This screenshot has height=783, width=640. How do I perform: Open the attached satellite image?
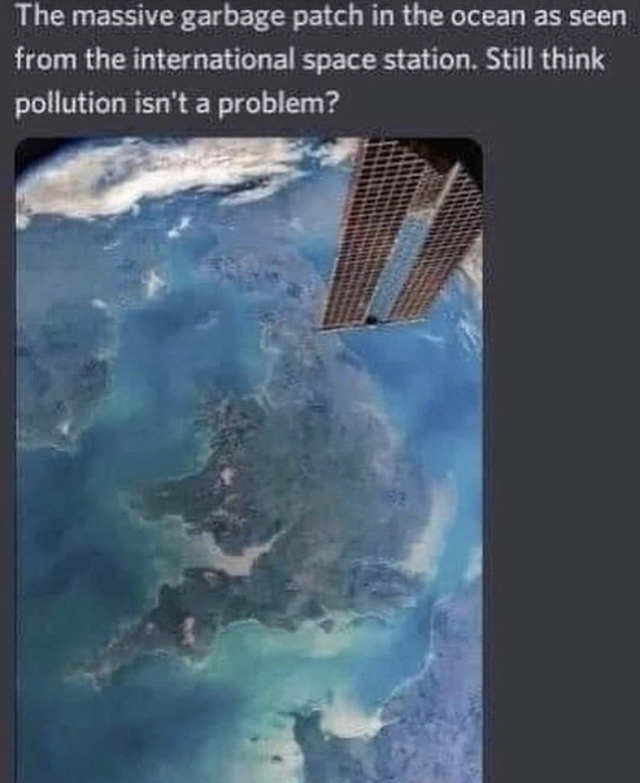click(249, 460)
